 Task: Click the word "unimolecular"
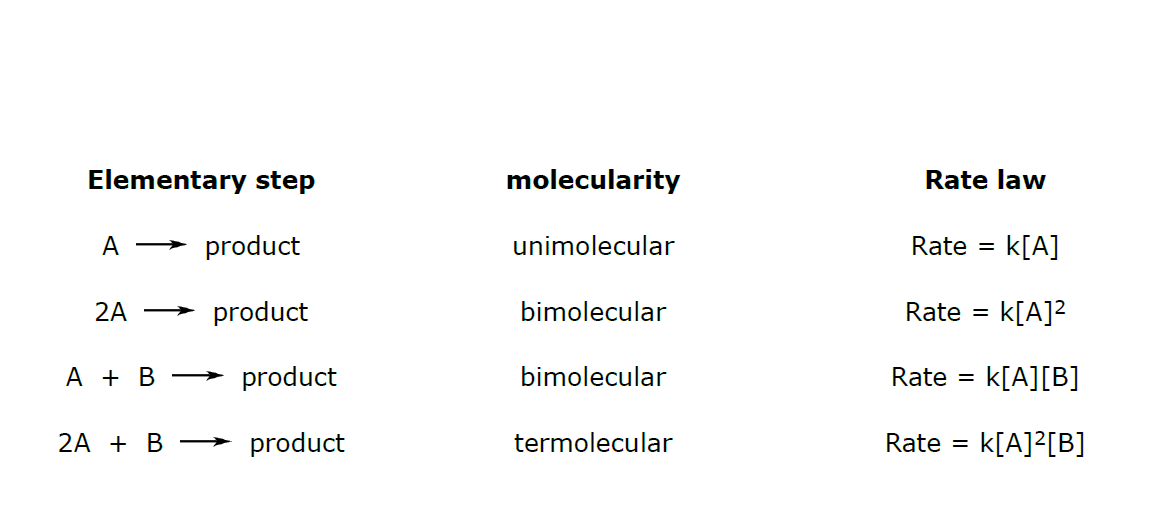(593, 246)
